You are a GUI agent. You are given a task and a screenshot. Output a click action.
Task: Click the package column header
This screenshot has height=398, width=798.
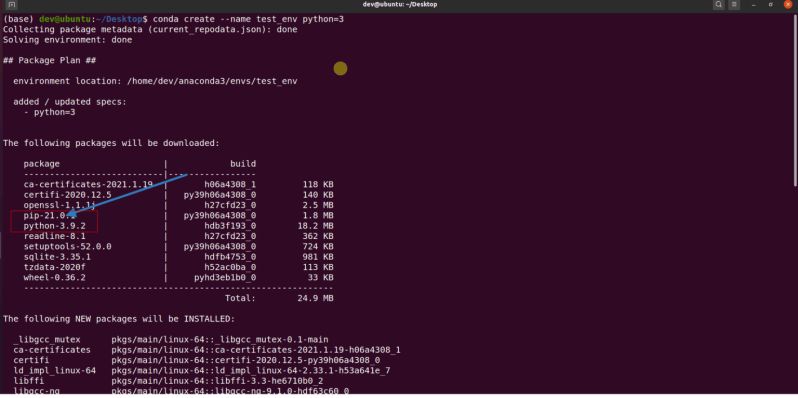[42, 164]
